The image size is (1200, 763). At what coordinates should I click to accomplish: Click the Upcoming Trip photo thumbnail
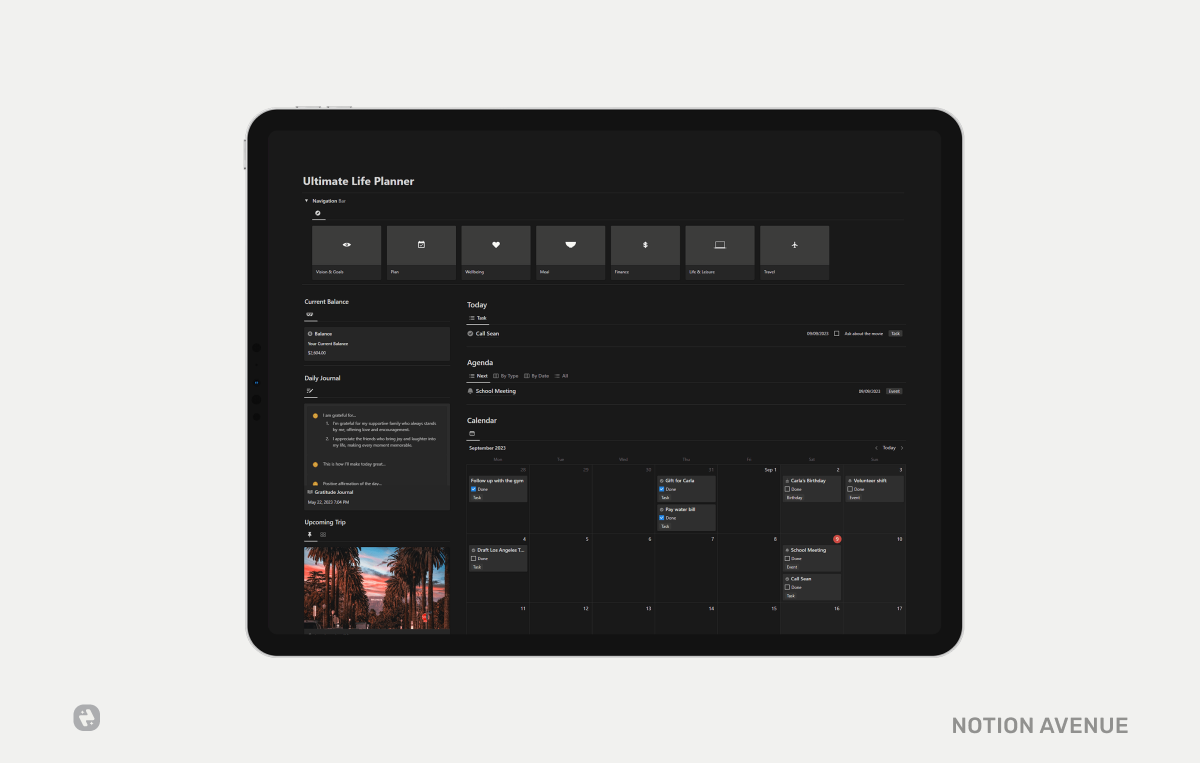(x=377, y=588)
